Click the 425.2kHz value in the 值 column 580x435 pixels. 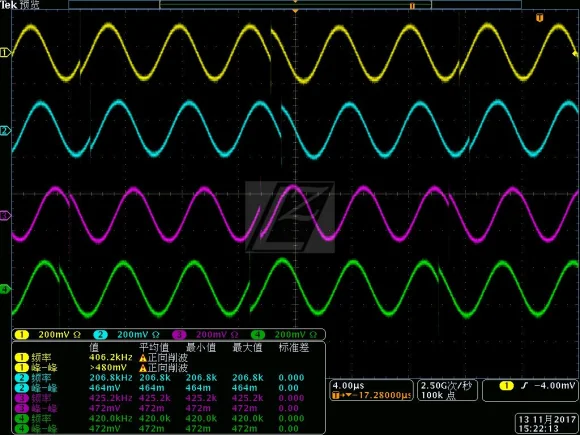tap(111, 398)
